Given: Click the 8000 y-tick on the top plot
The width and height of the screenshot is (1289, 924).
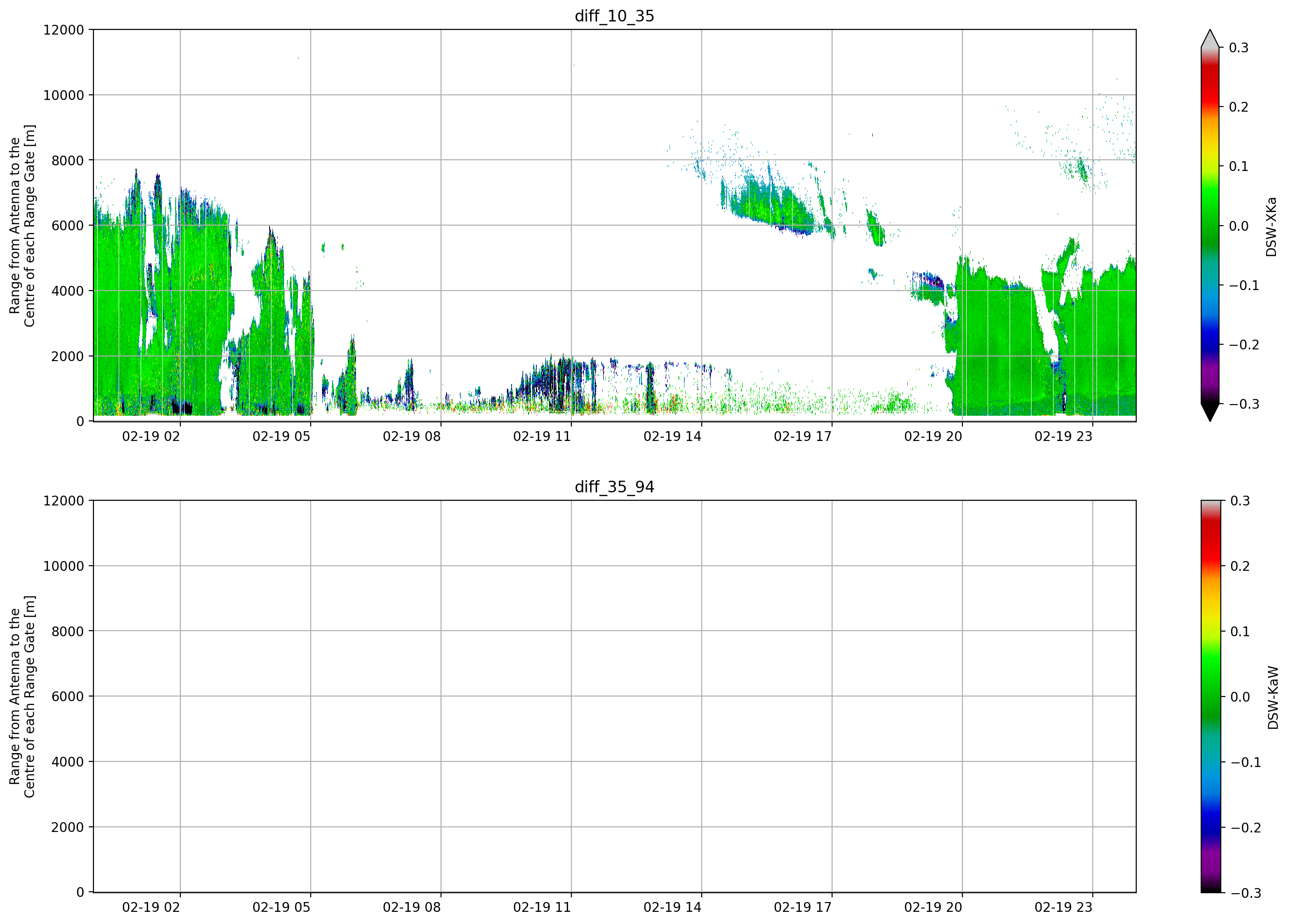Looking at the screenshot, I should point(68,160).
